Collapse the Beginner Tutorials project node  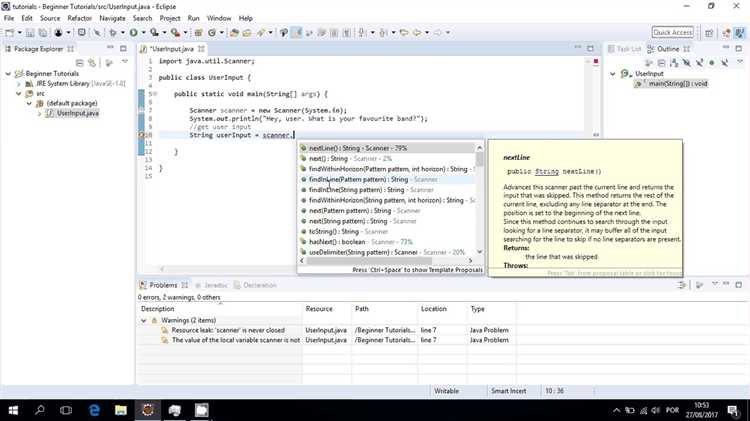coord(8,74)
